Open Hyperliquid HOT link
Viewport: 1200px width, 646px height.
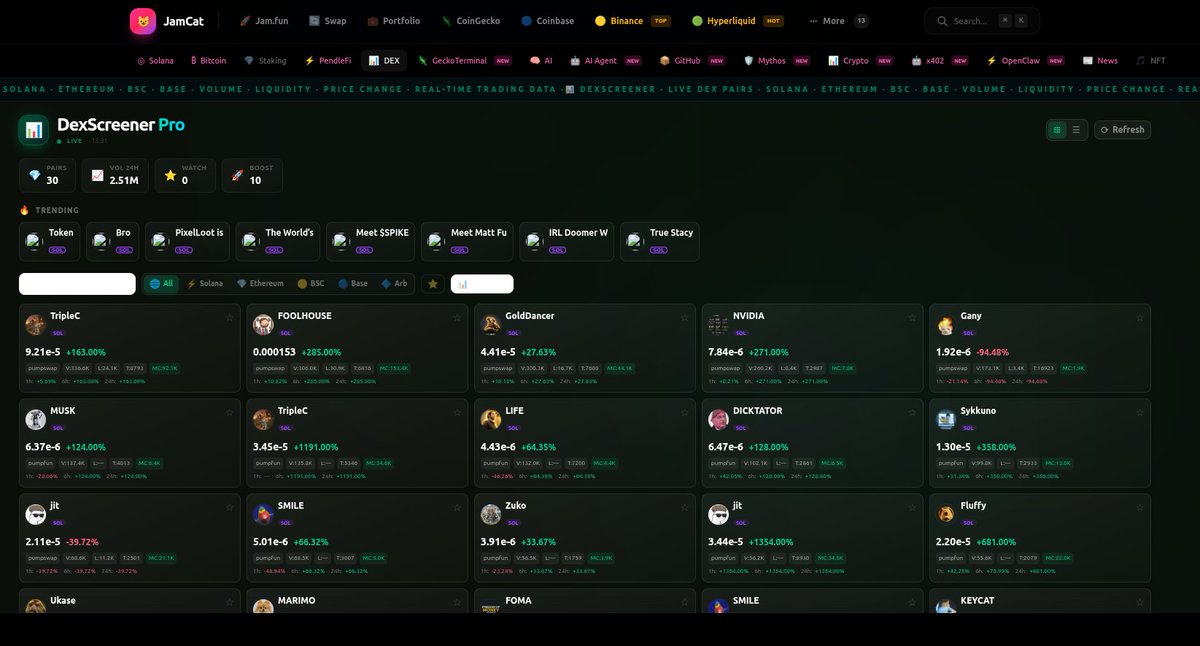pyautogui.click(x=738, y=21)
